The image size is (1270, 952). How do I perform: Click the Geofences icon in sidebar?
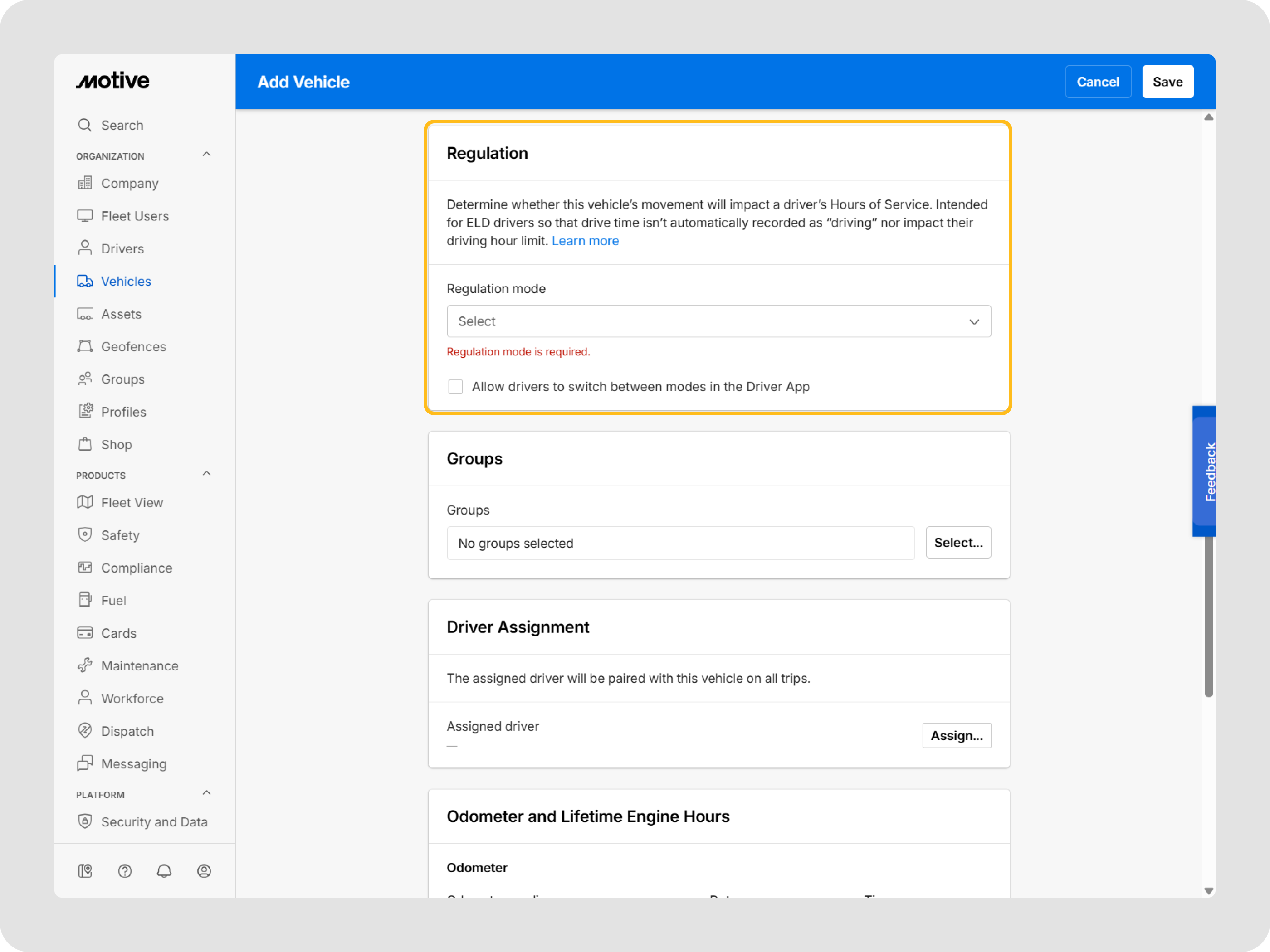(x=85, y=346)
